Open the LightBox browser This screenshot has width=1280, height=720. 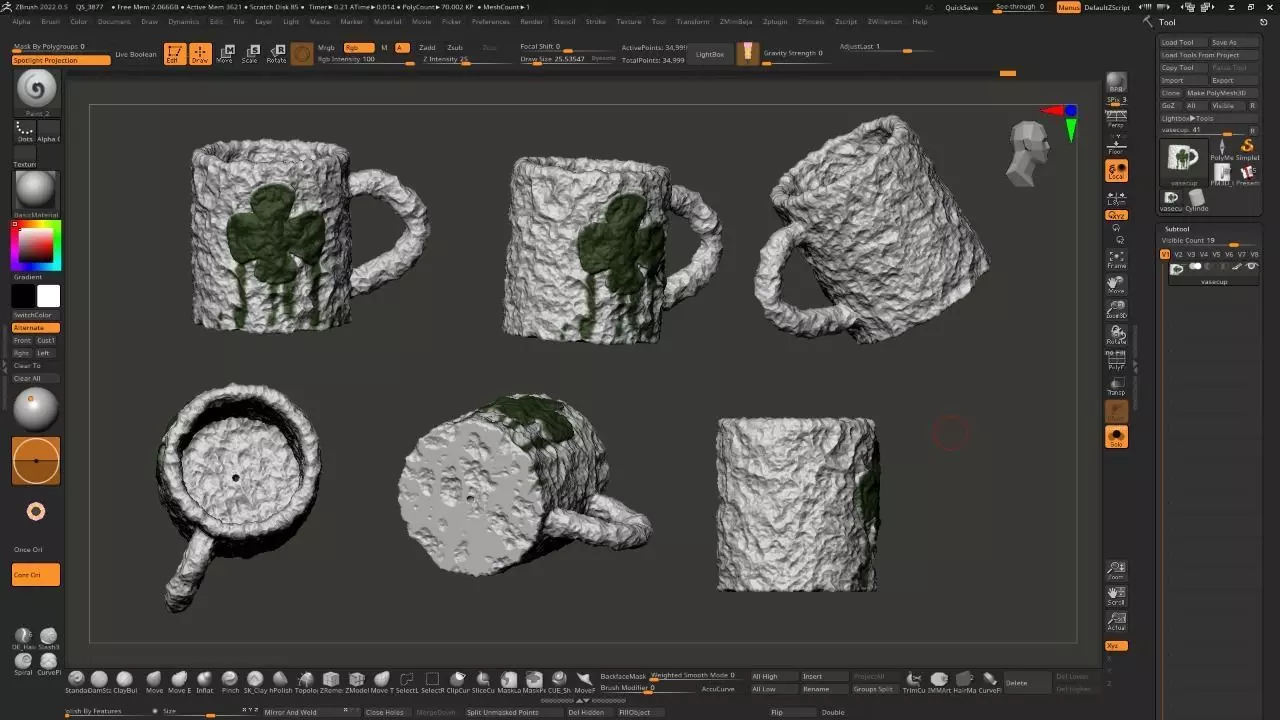[x=710, y=54]
